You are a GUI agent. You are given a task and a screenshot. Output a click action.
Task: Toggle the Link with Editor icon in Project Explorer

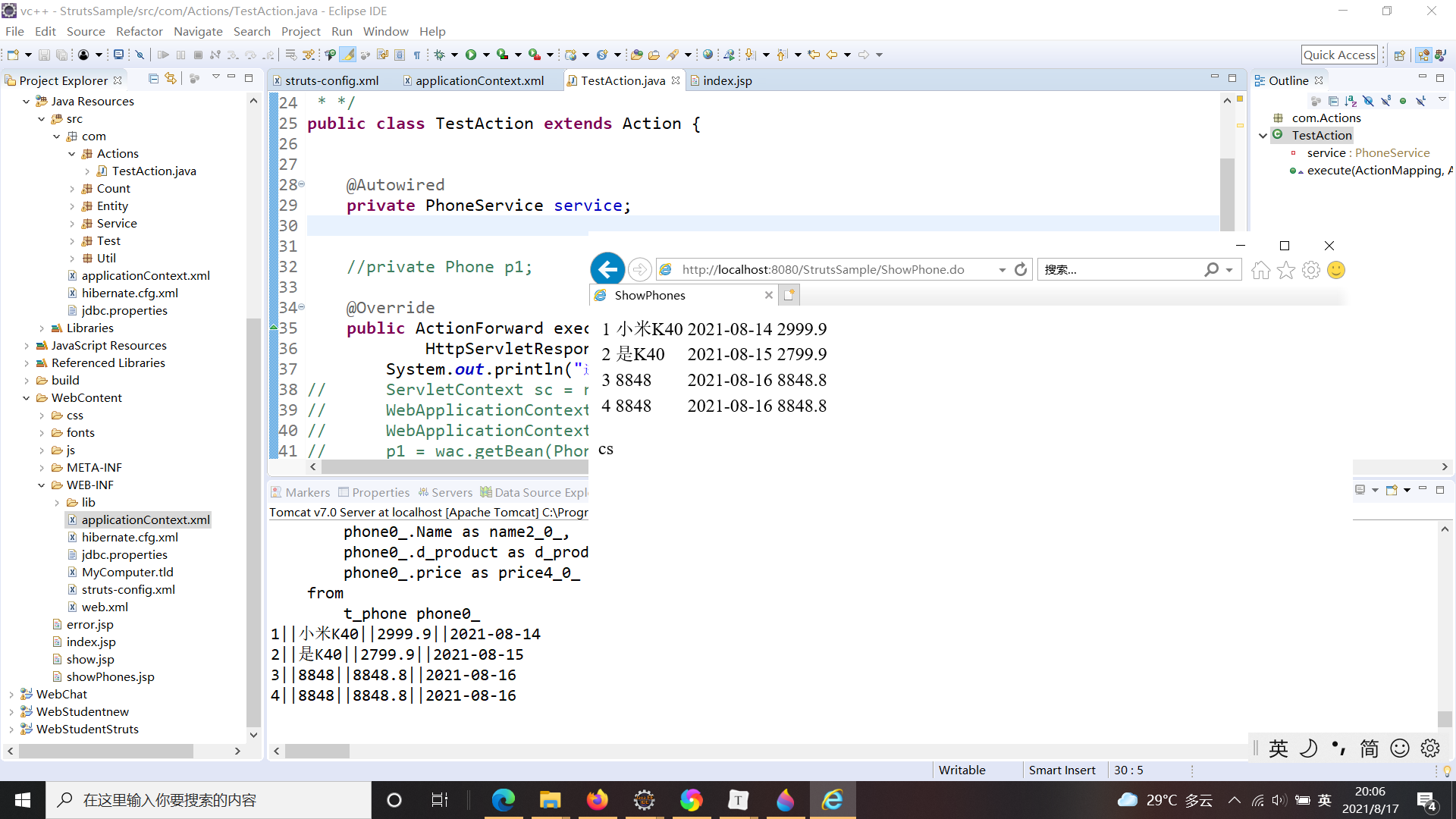click(x=171, y=79)
